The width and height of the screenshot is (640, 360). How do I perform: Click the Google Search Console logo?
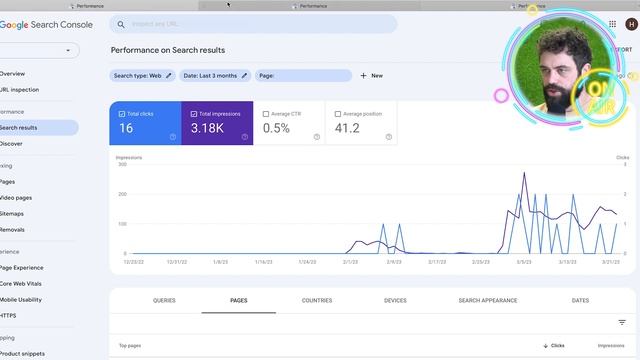pyautogui.click(x=46, y=24)
